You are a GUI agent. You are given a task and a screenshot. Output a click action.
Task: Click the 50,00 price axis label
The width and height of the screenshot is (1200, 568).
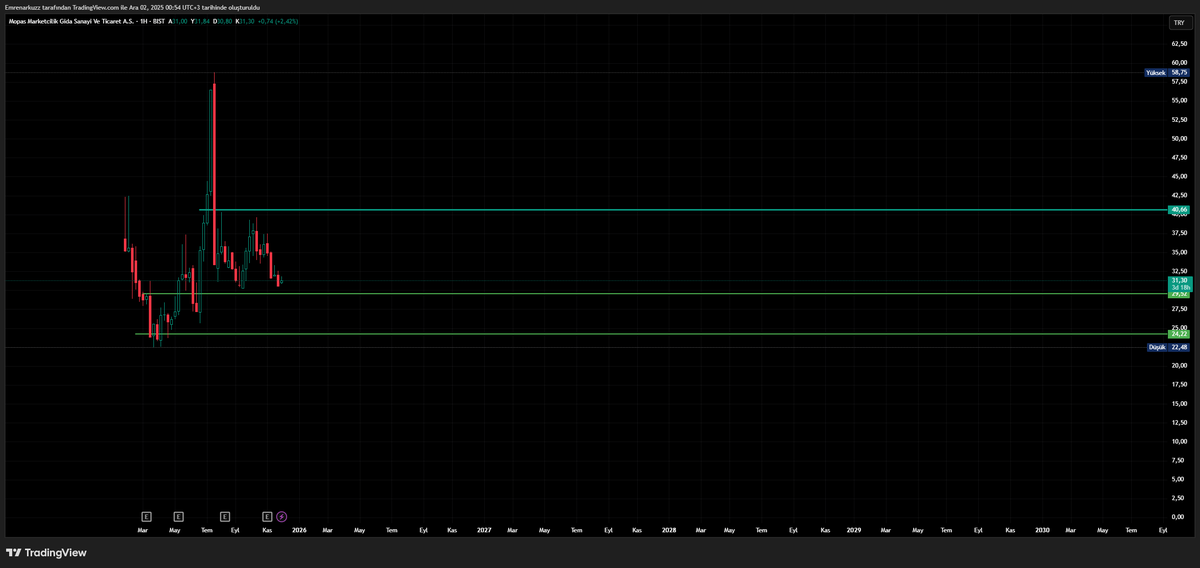[1179, 138]
